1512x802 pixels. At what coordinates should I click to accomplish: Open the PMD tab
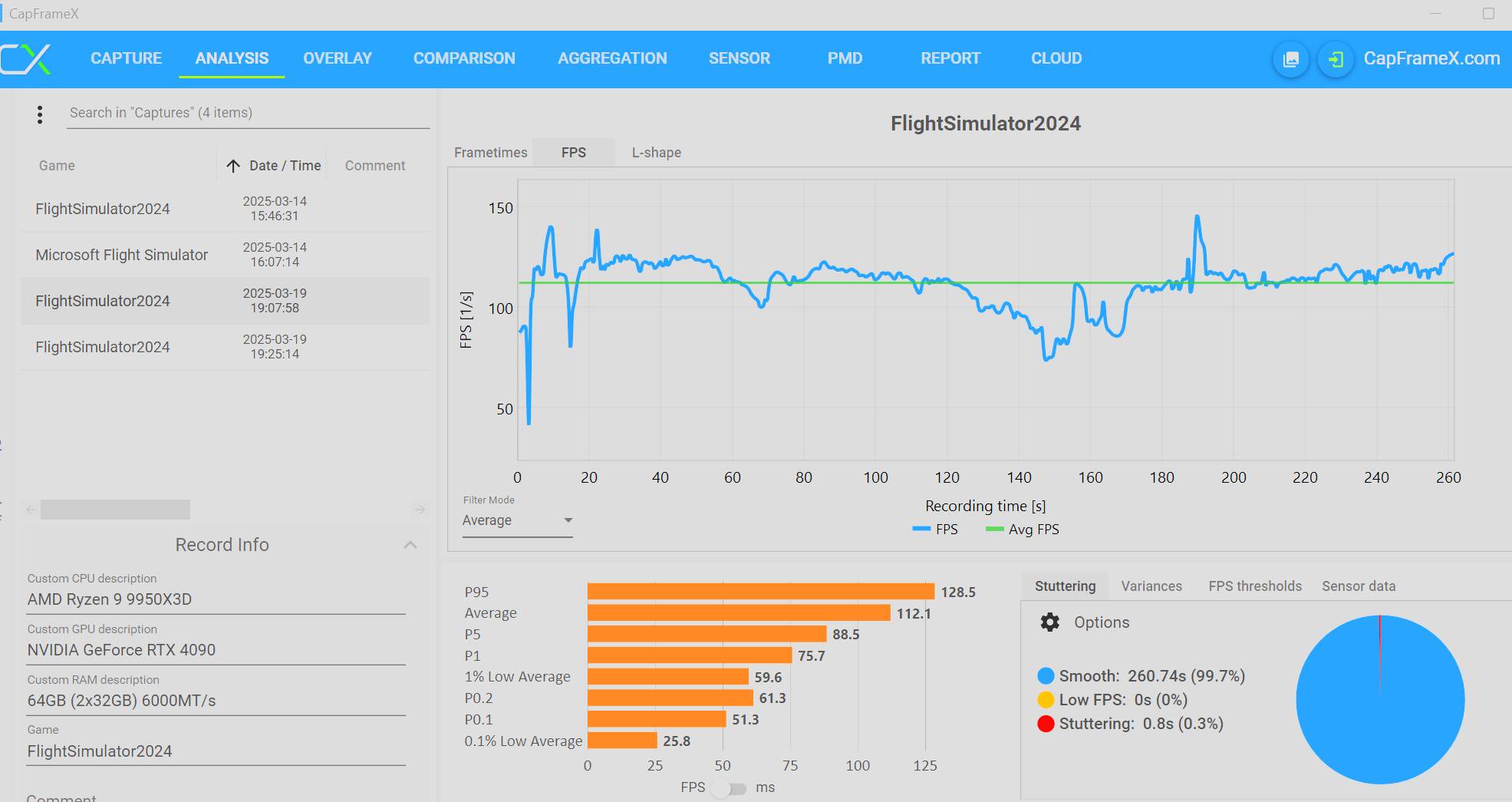(845, 58)
